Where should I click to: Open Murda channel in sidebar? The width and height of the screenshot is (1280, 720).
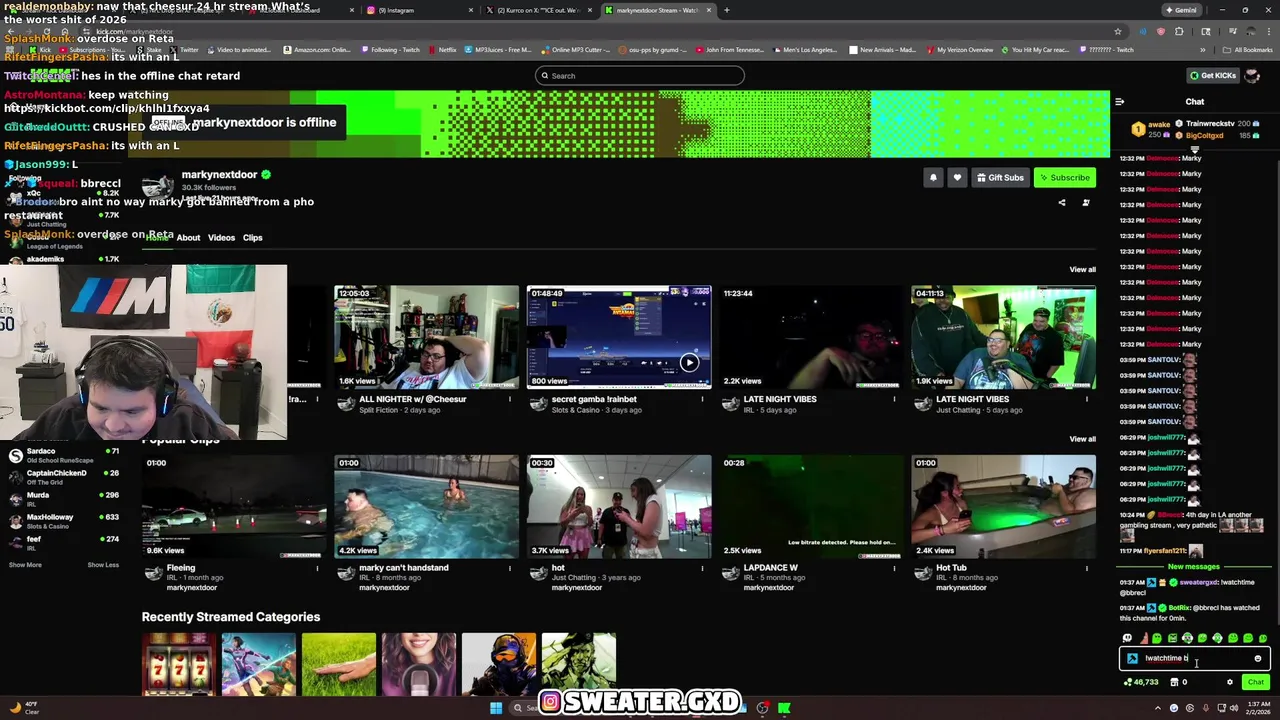point(62,499)
